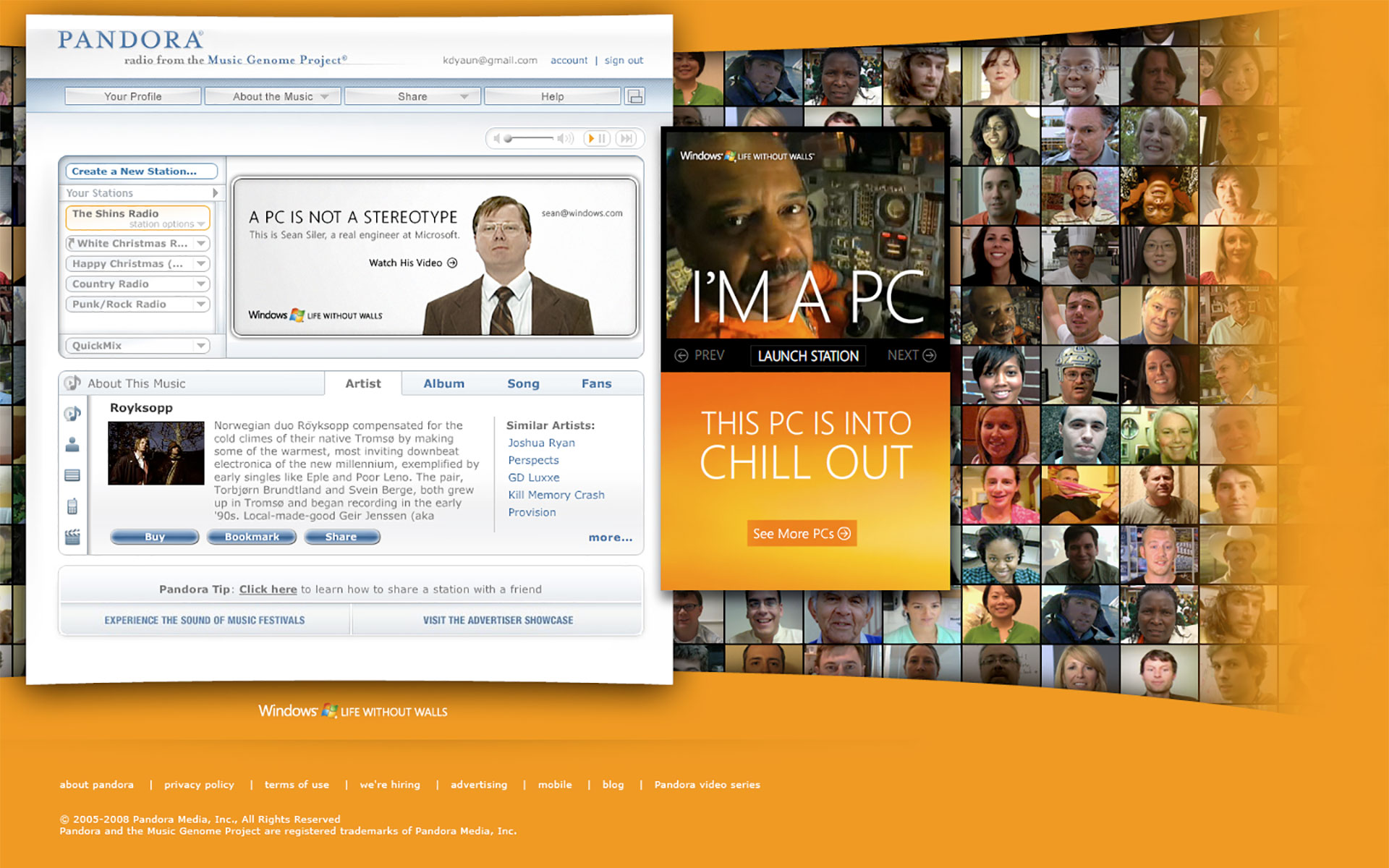Image resolution: width=1389 pixels, height=868 pixels.
Task: Open similar artist GD Luxxe
Action: tap(533, 477)
